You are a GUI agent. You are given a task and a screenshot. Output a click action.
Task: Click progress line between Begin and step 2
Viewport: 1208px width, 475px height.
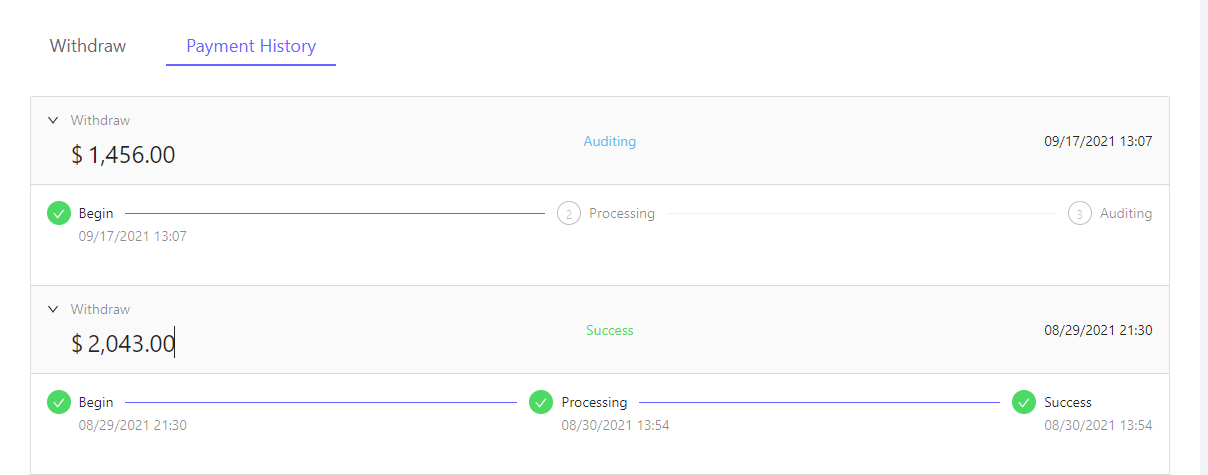pyautogui.click(x=335, y=213)
